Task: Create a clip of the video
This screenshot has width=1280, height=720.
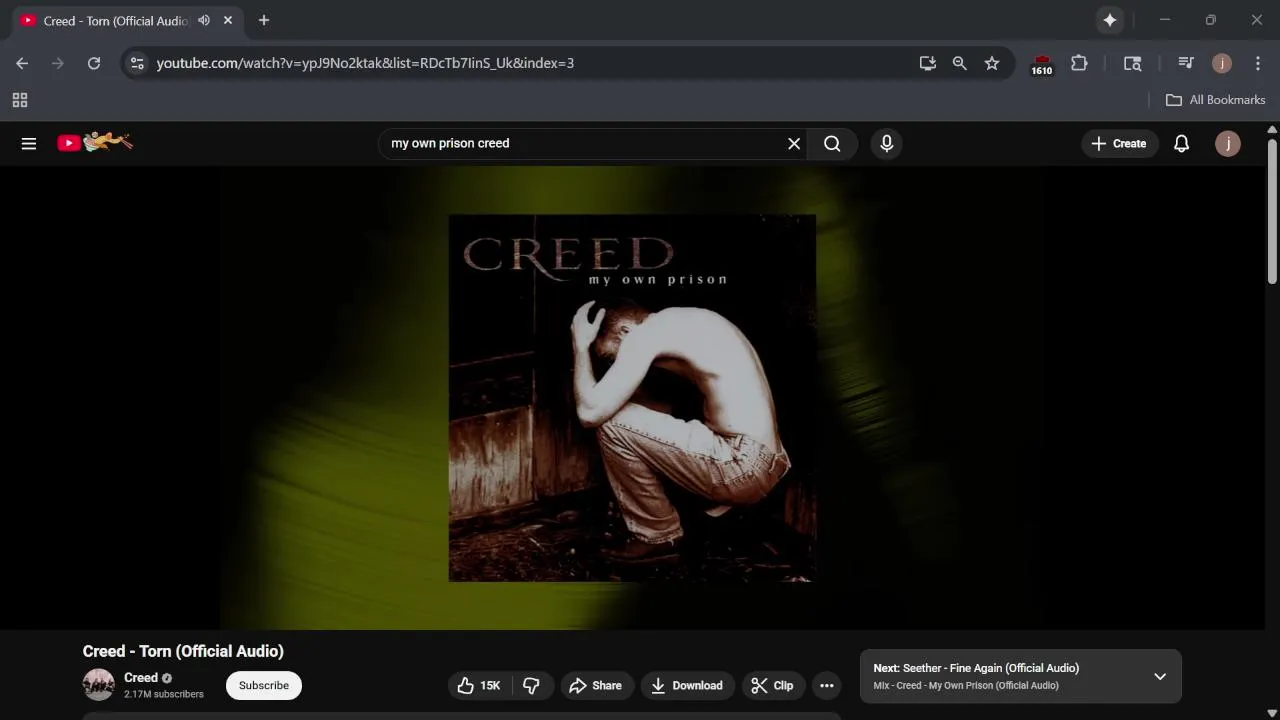Action: pyautogui.click(x=773, y=685)
